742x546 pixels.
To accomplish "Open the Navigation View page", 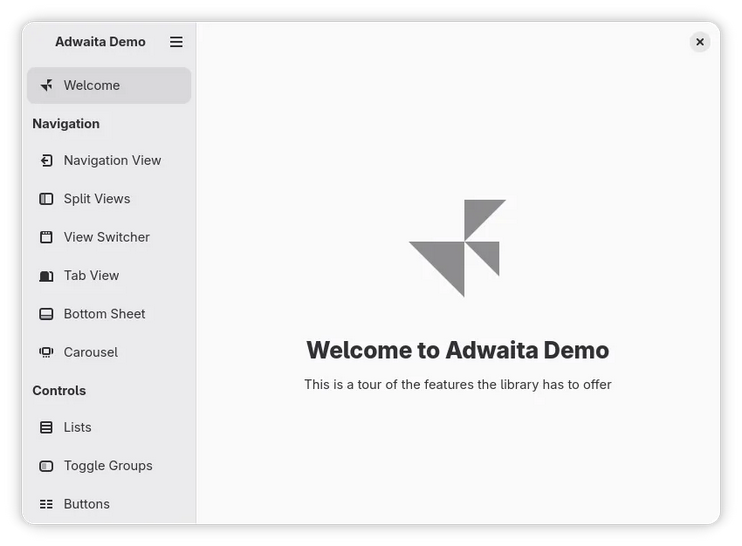I will pyautogui.click(x=112, y=160).
